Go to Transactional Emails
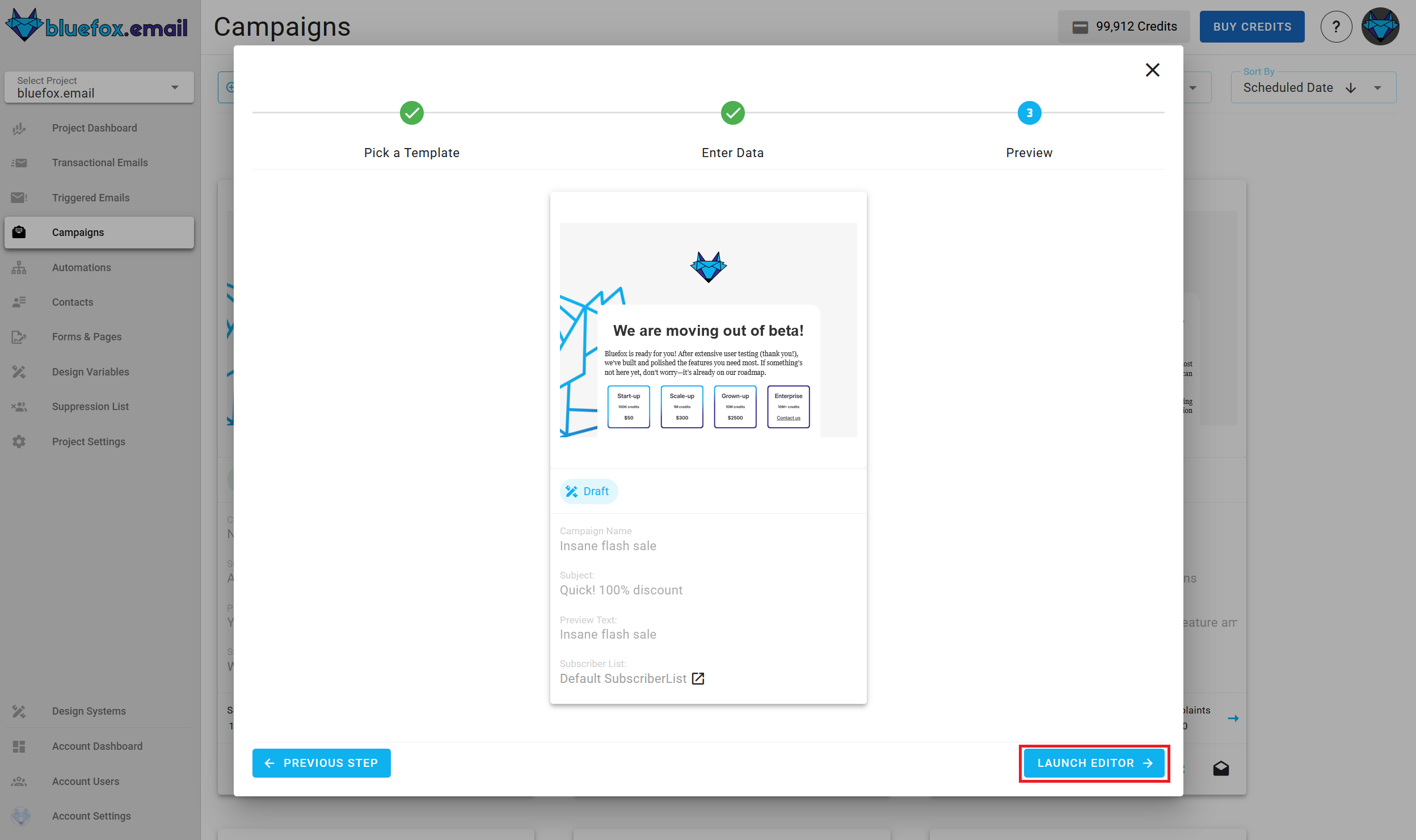 (99, 163)
